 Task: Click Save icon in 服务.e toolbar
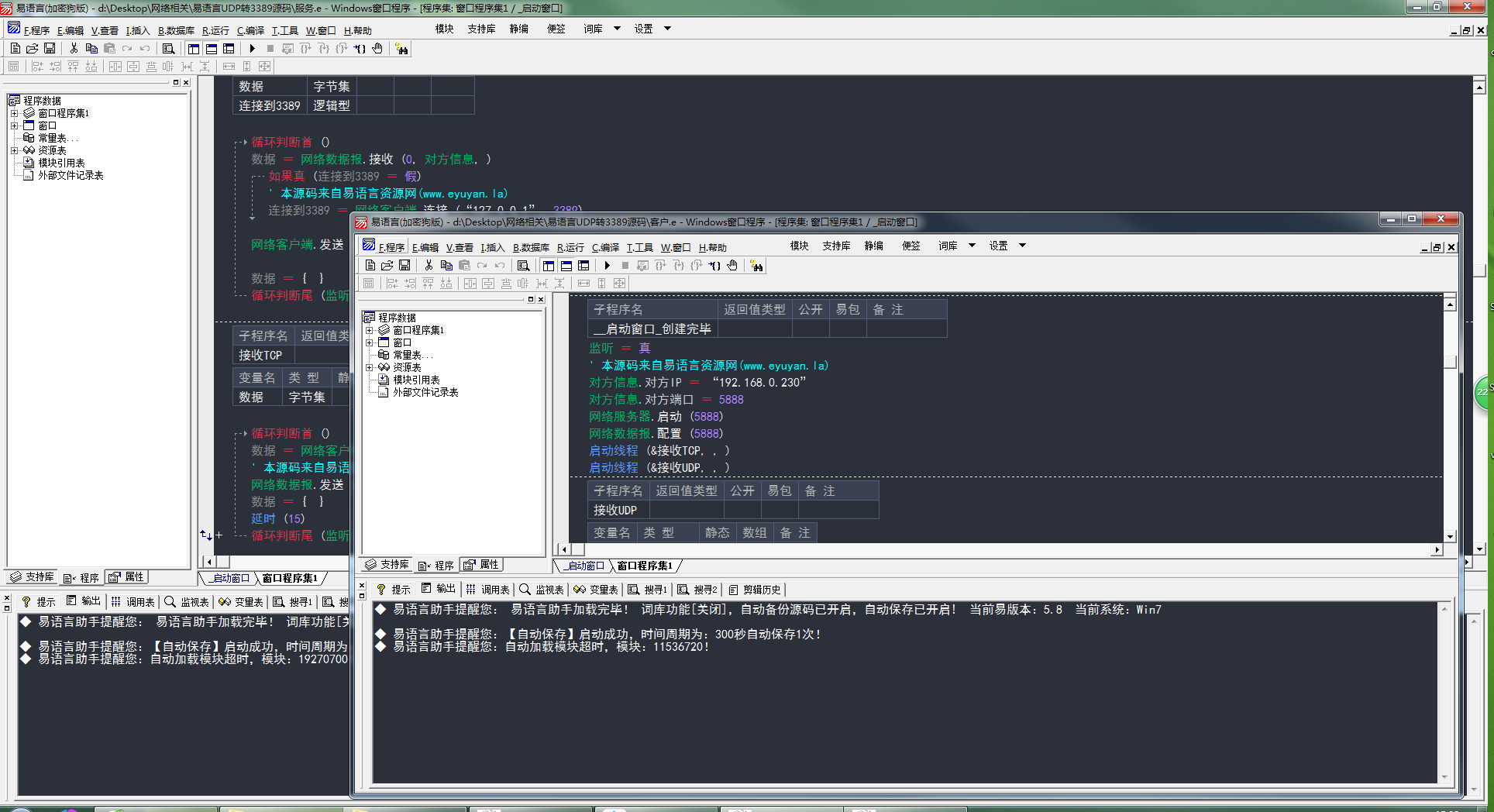(50, 48)
